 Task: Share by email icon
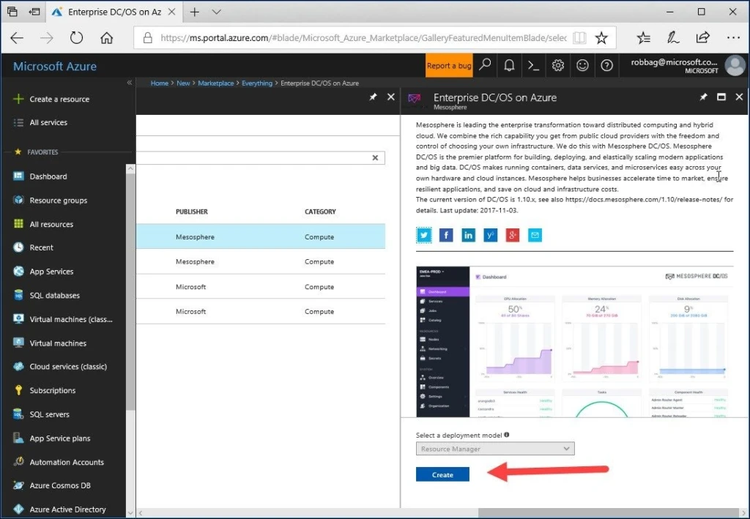(x=535, y=235)
